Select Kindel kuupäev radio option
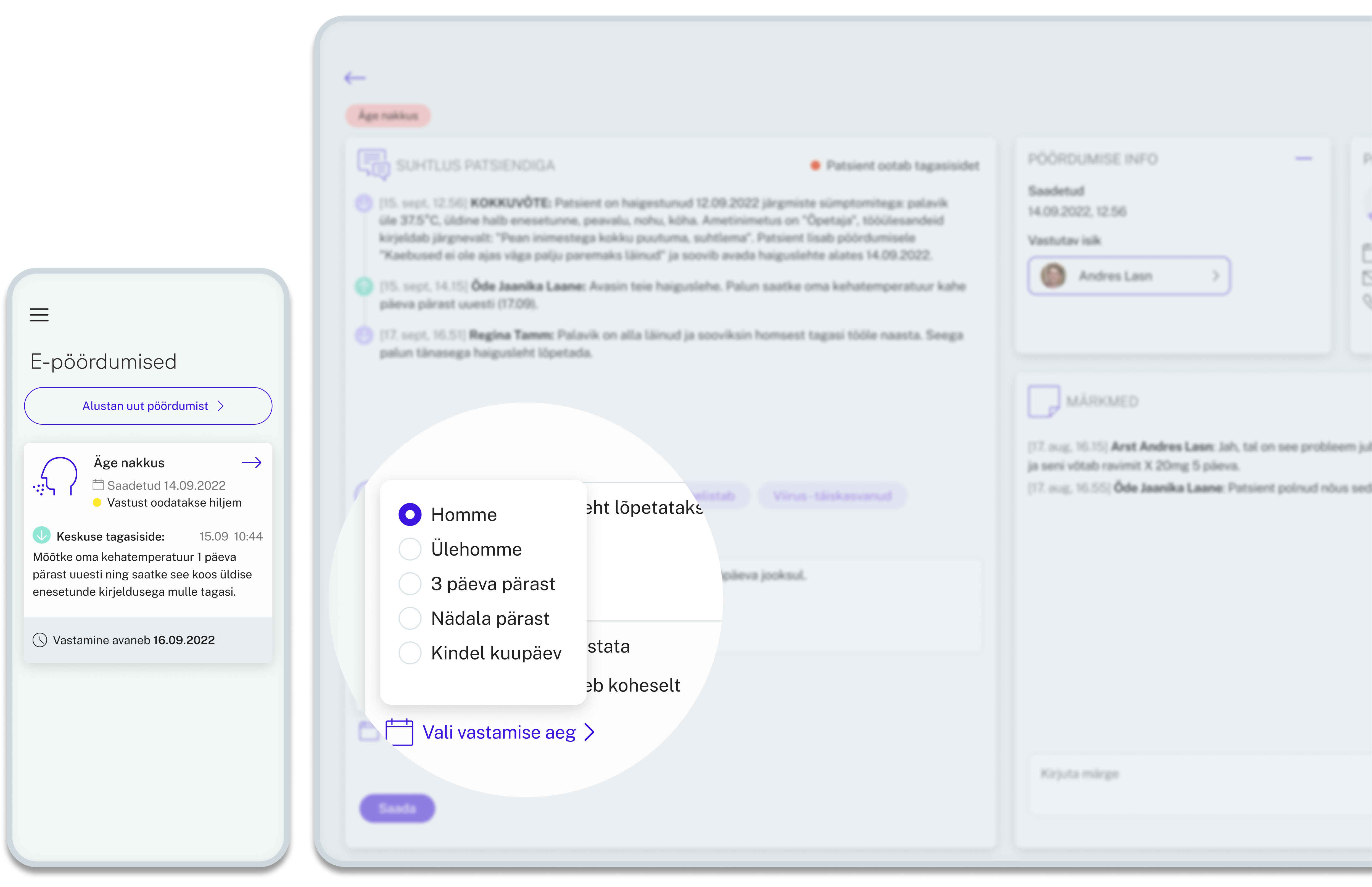This screenshot has width=1372, height=887. point(410,653)
